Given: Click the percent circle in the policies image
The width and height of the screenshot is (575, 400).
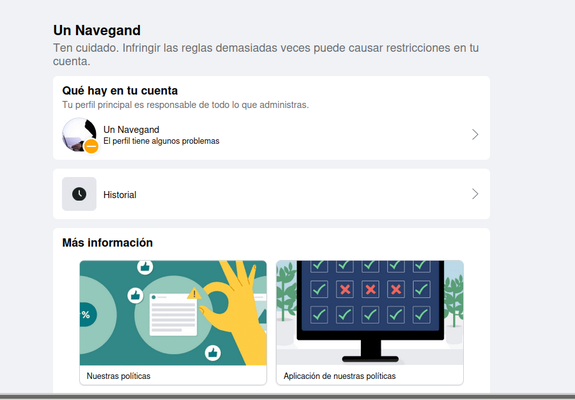Looking at the screenshot, I should [87, 314].
